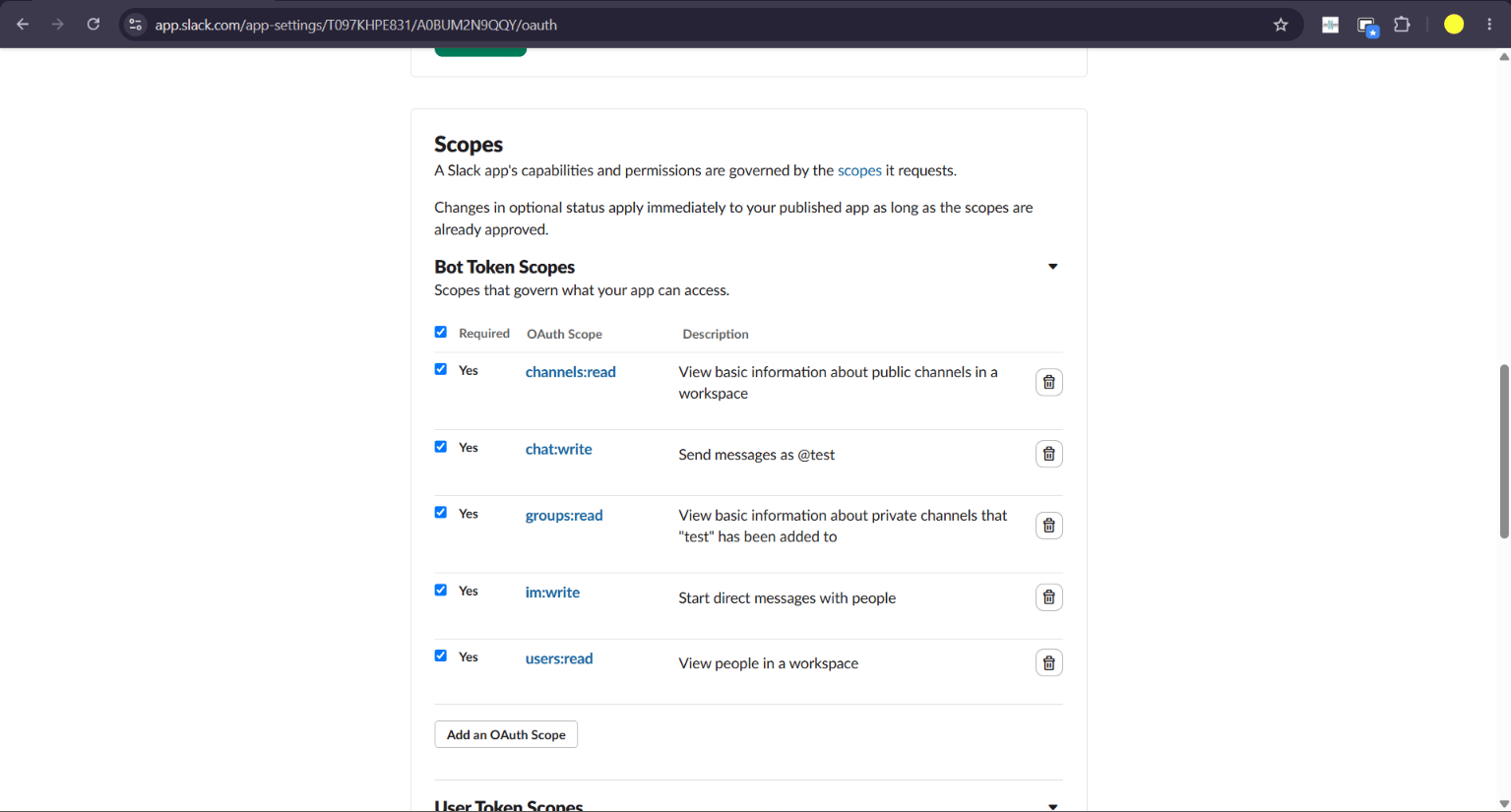Go back with the browser back arrow
The width and height of the screenshot is (1511, 812).
(x=23, y=25)
